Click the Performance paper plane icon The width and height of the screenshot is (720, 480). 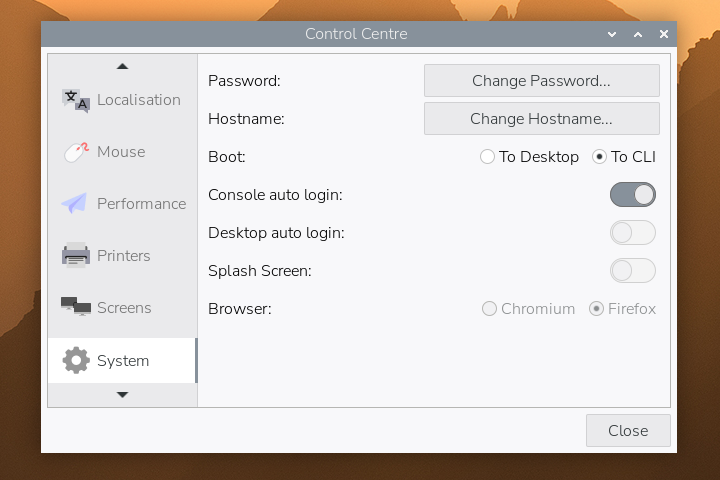pos(74,203)
